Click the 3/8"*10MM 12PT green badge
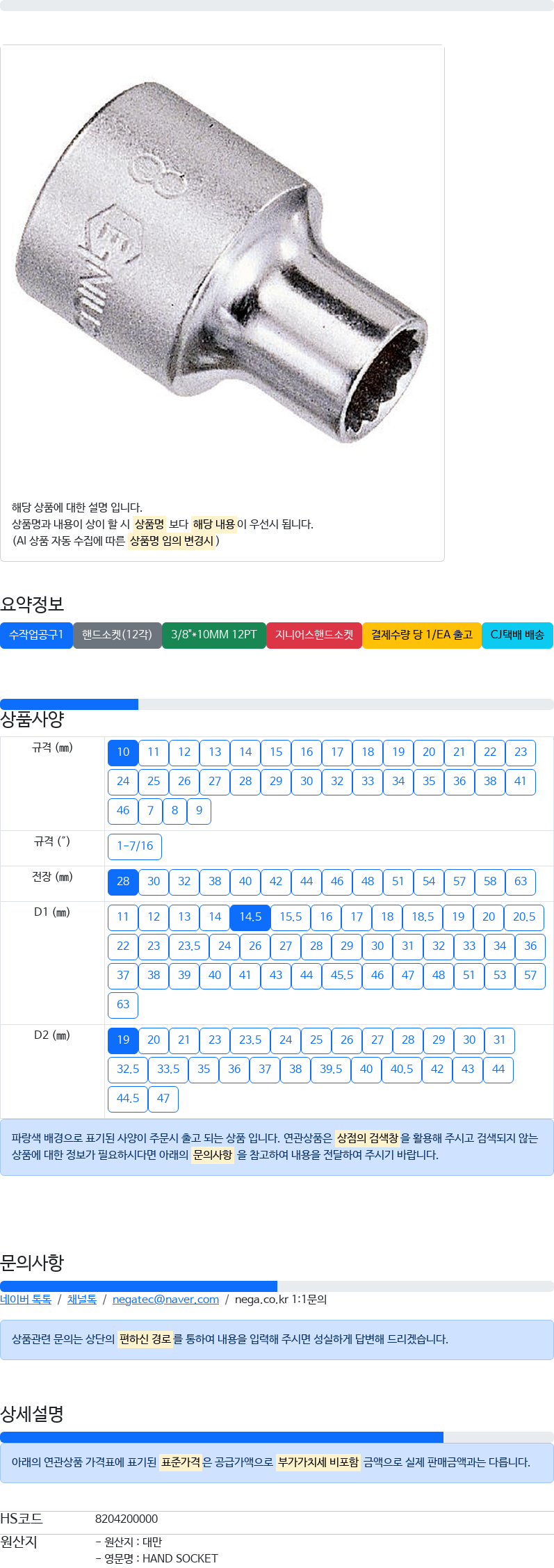 (214, 635)
